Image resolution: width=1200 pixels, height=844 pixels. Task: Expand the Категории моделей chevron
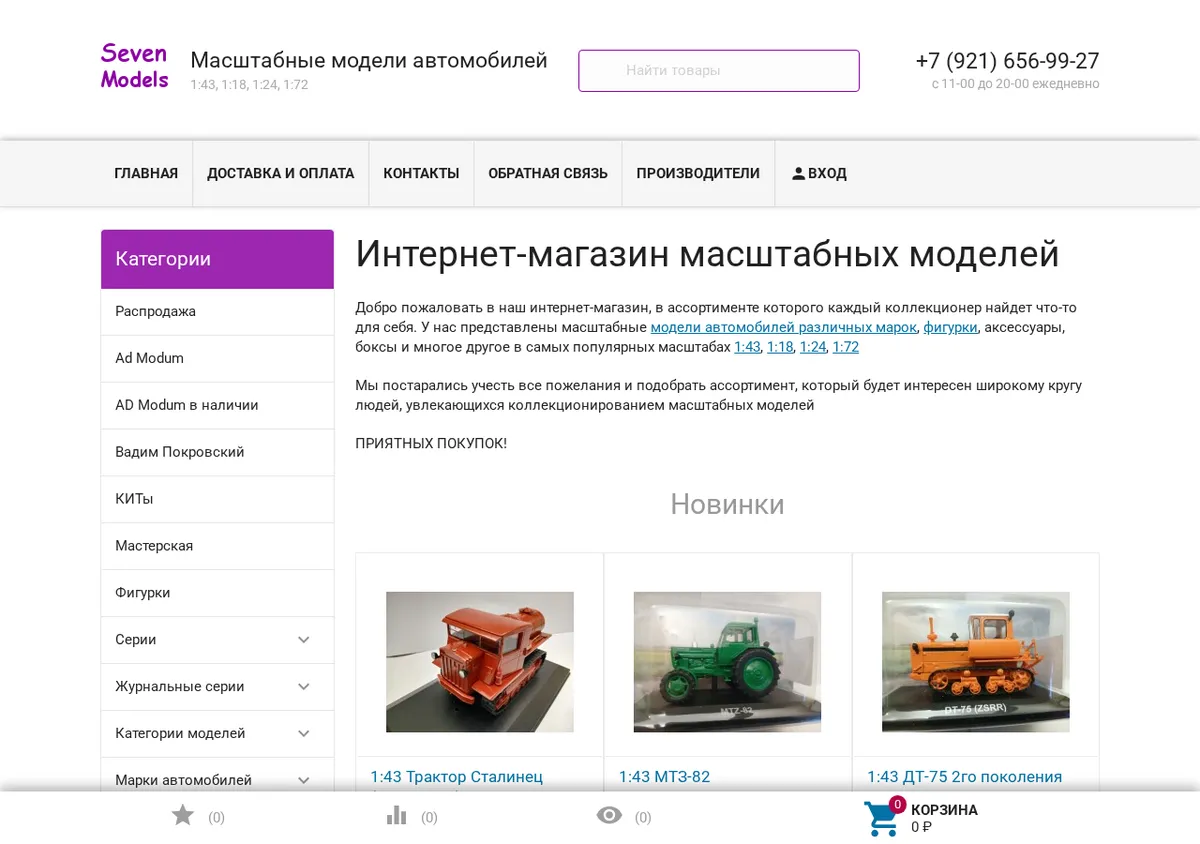pos(304,734)
